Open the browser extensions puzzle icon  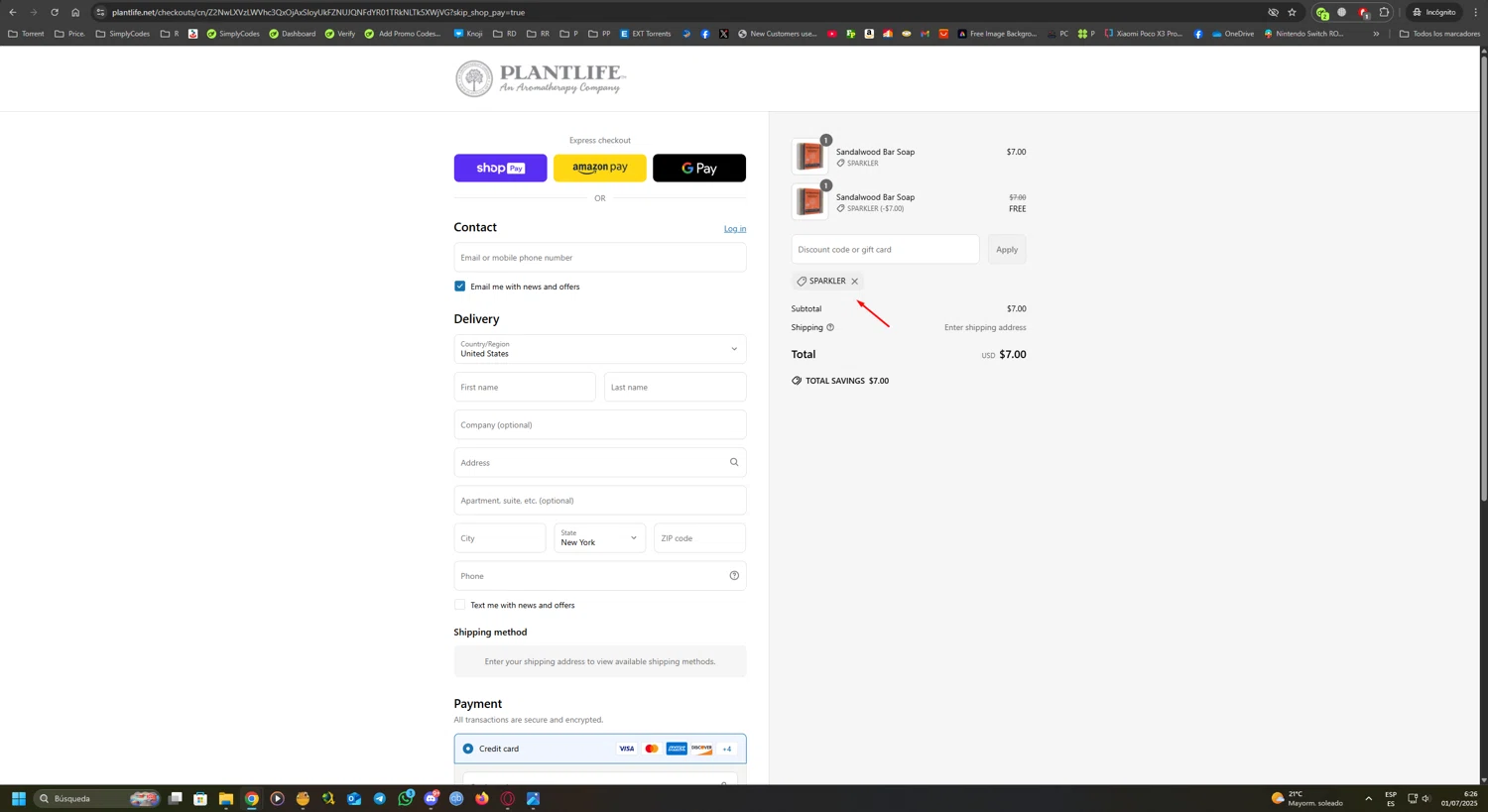(x=1385, y=12)
